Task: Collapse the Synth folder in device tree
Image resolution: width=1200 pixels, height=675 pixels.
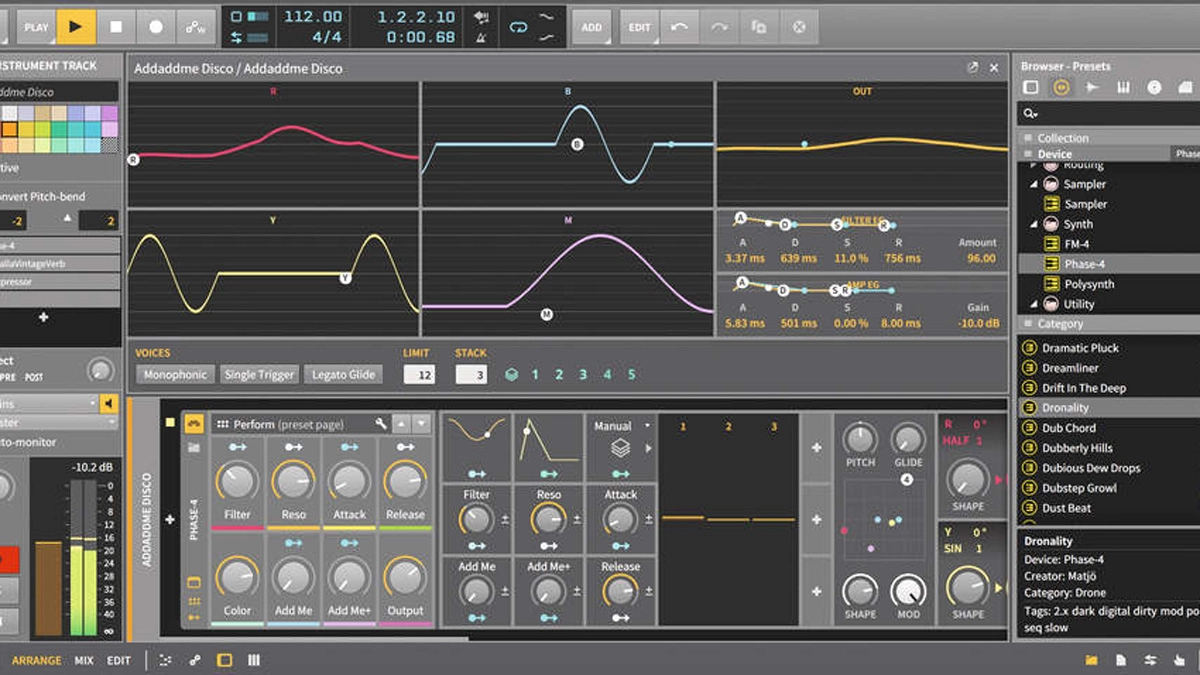Action: (1035, 224)
